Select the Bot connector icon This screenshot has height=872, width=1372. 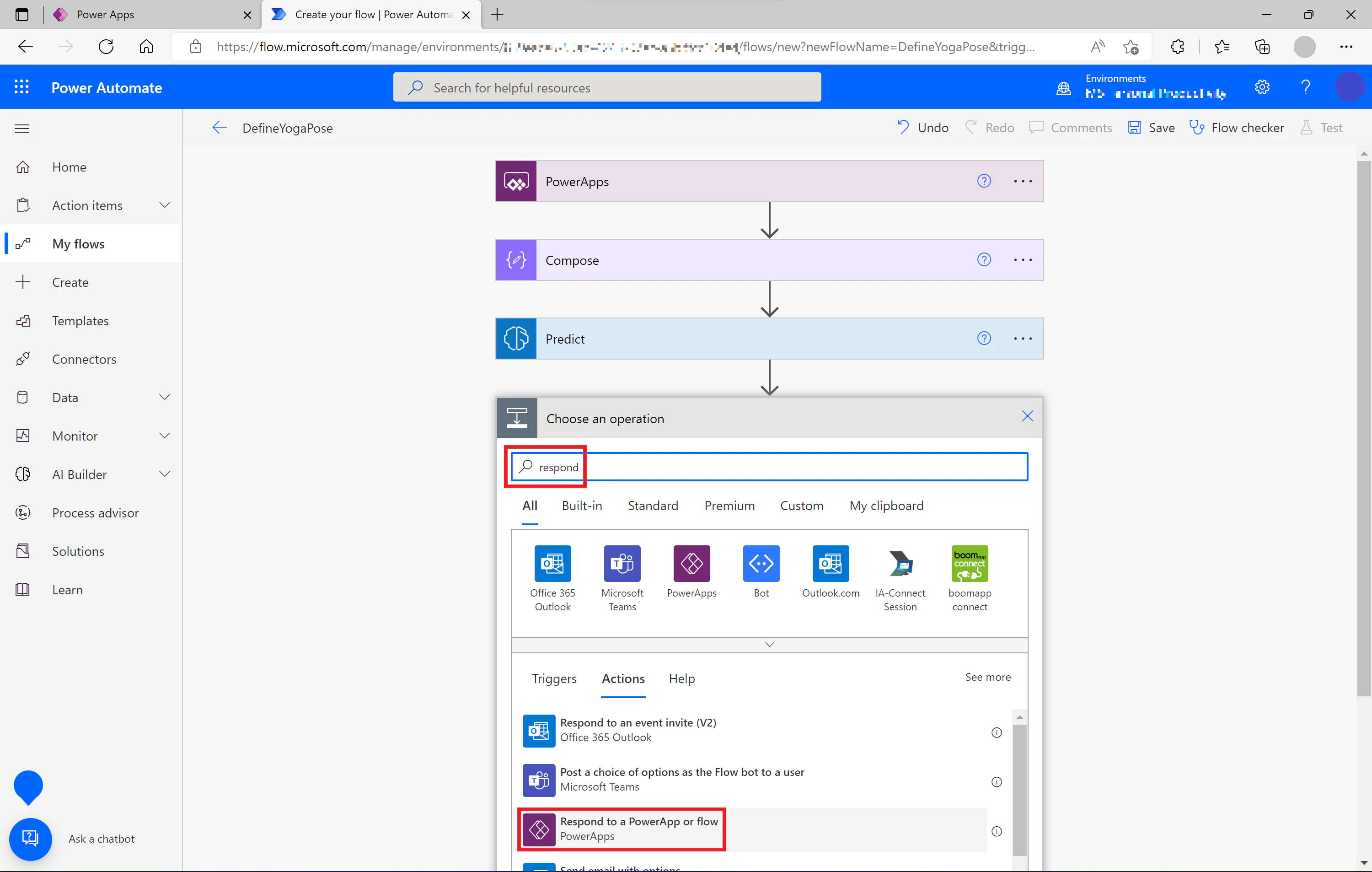[761, 564]
